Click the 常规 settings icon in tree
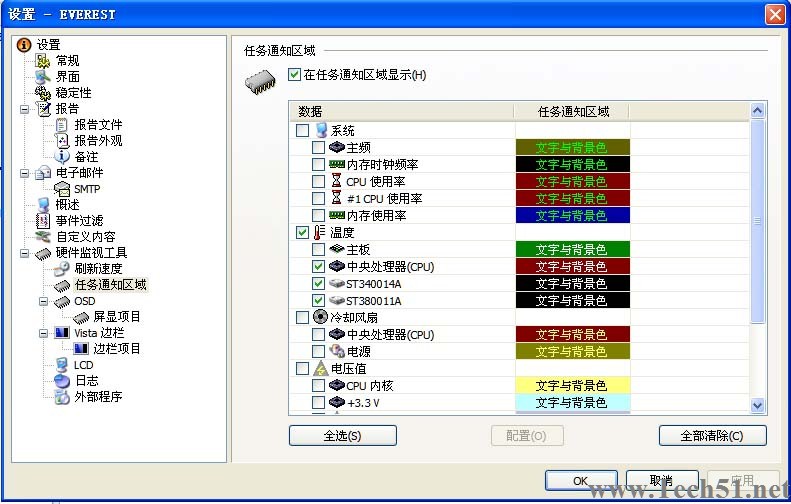The height and width of the screenshot is (504, 791). pos(43,61)
